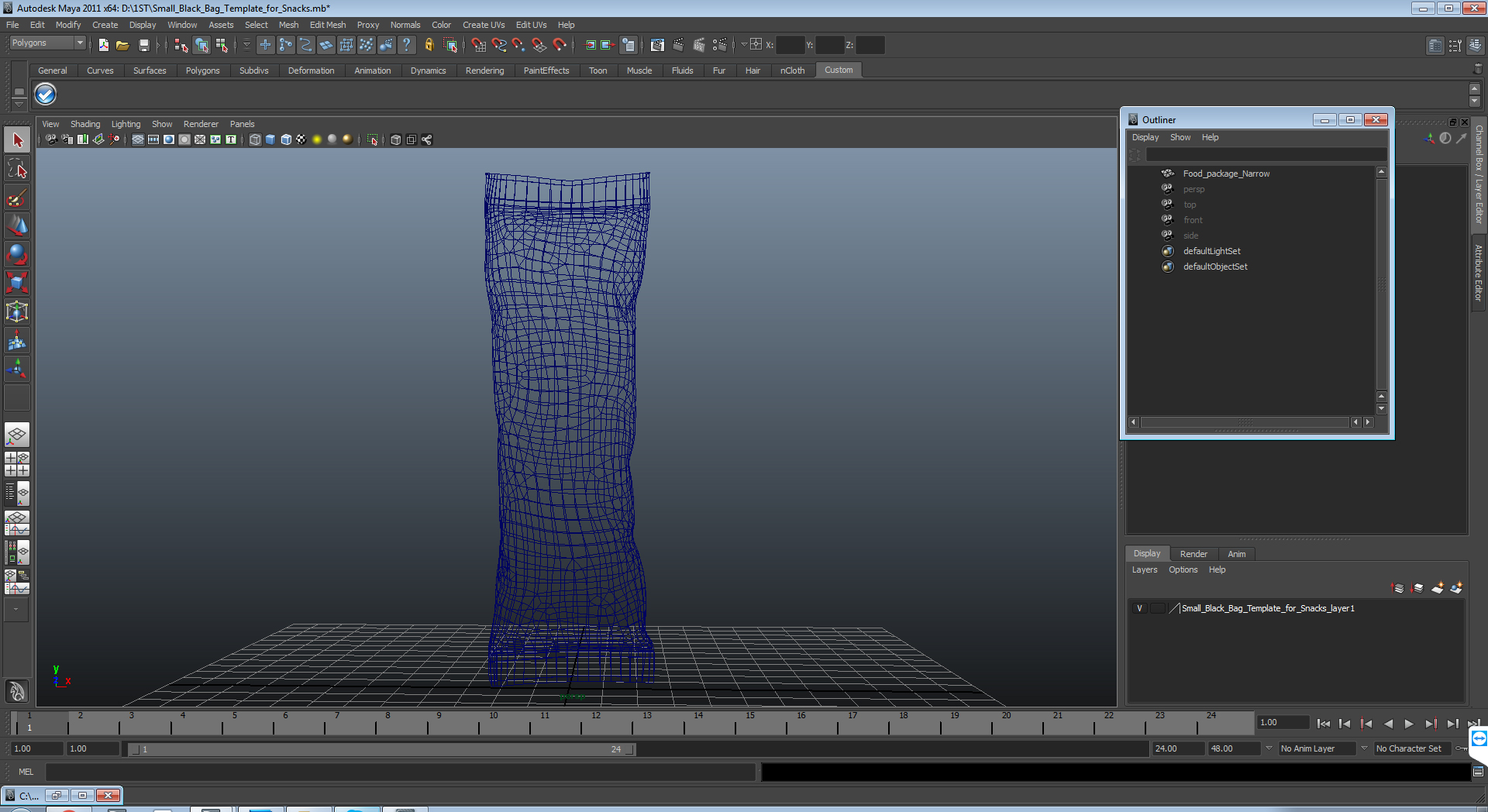Toggle visibility V of Small_Black_Bag layer

click(x=1139, y=608)
